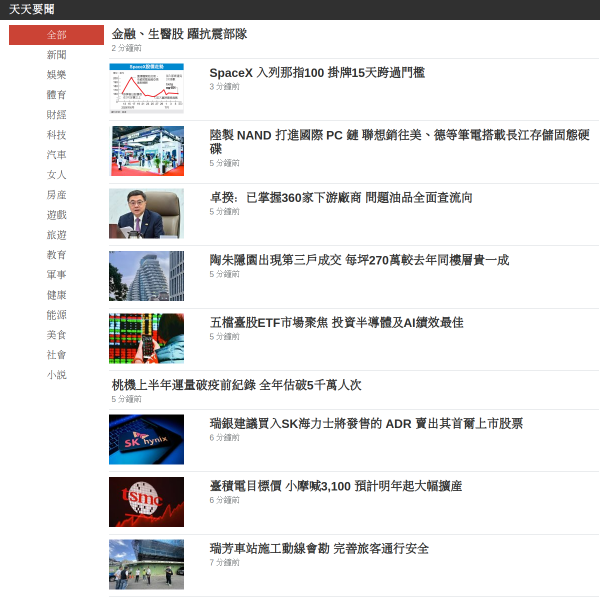Choose the 汽車 category
Image resolution: width=600 pixels, height=600 pixels.
[x=56, y=155]
